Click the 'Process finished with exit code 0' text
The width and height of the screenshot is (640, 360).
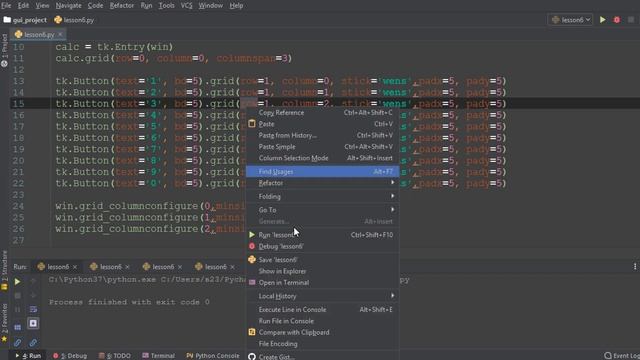pyautogui.click(x=129, y=302)
